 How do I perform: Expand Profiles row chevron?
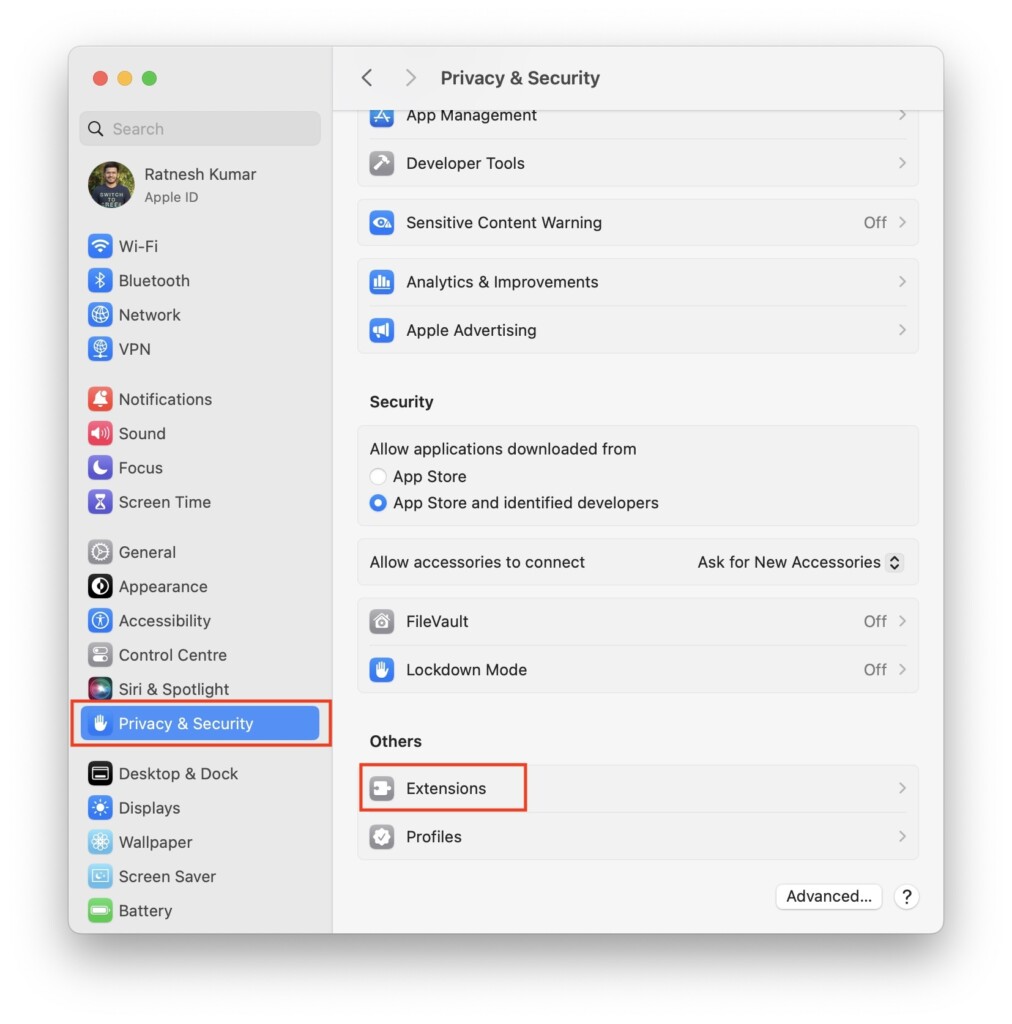point(902,837)
